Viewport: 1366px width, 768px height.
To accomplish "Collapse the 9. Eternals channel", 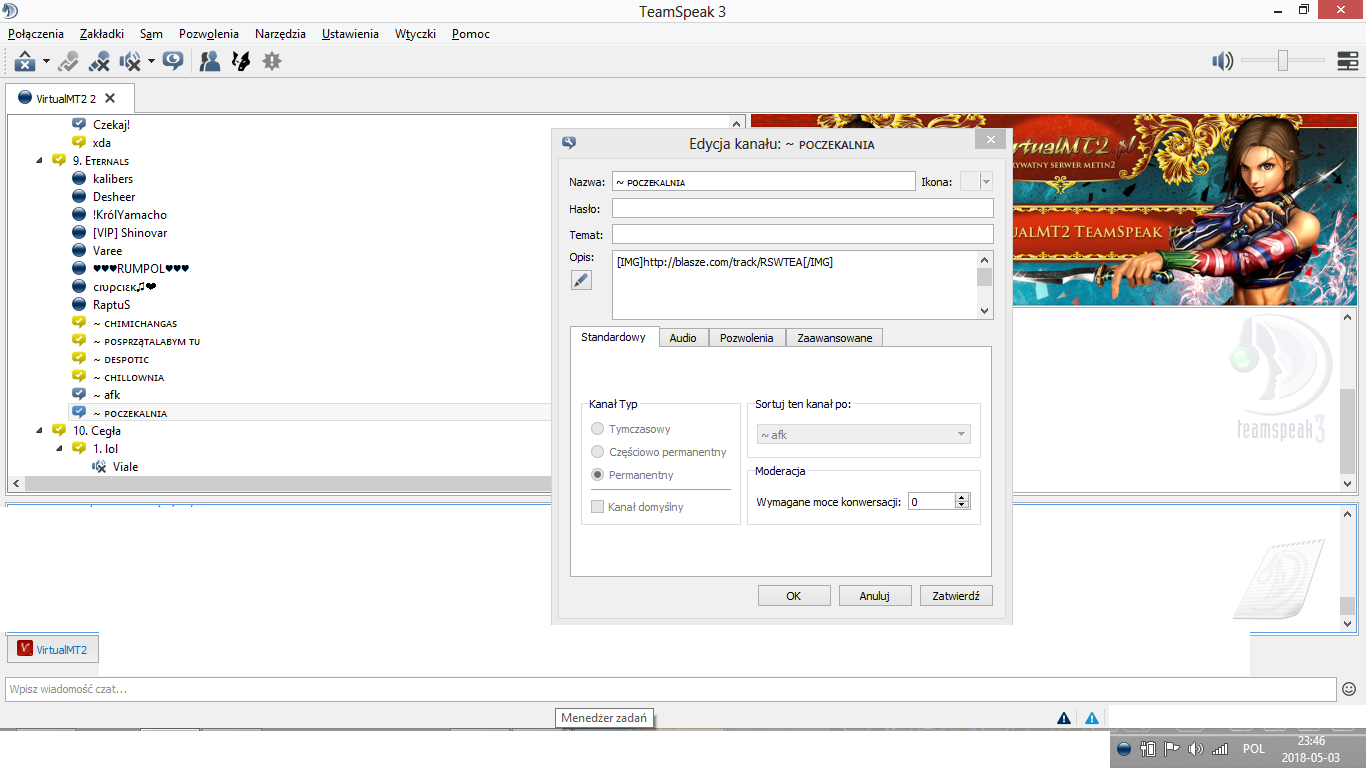I will point(40,160).
